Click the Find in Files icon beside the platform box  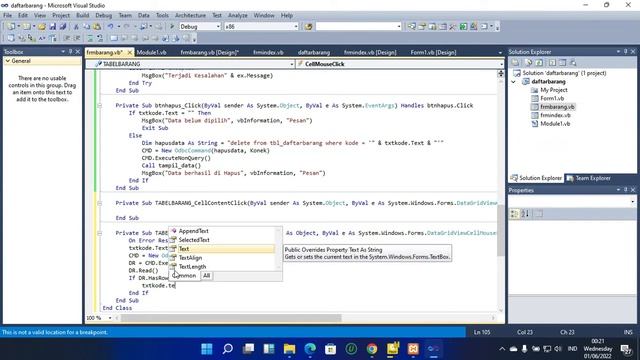pyautogui.click(x=309, y=27)
